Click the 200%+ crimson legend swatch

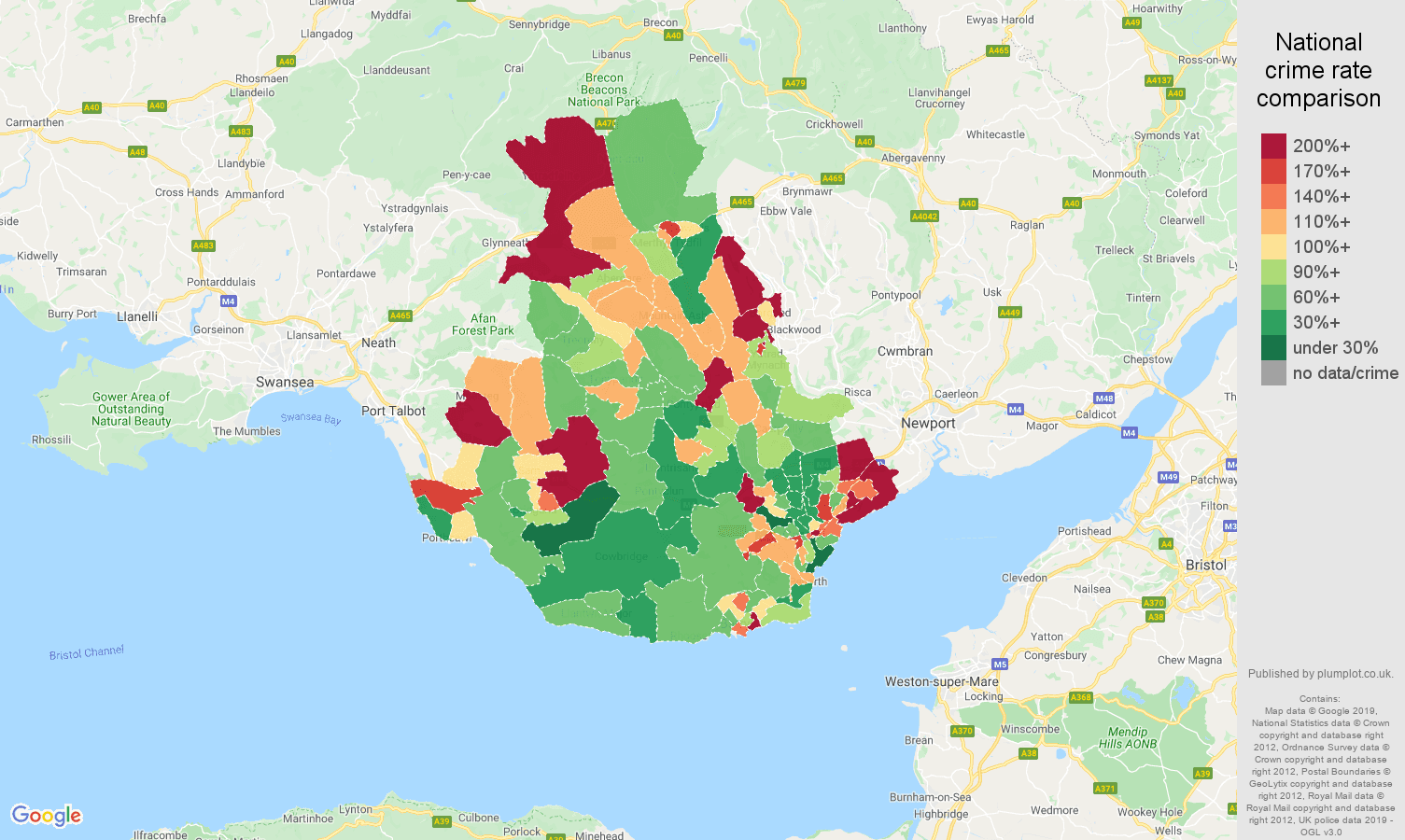point(1273,146)
